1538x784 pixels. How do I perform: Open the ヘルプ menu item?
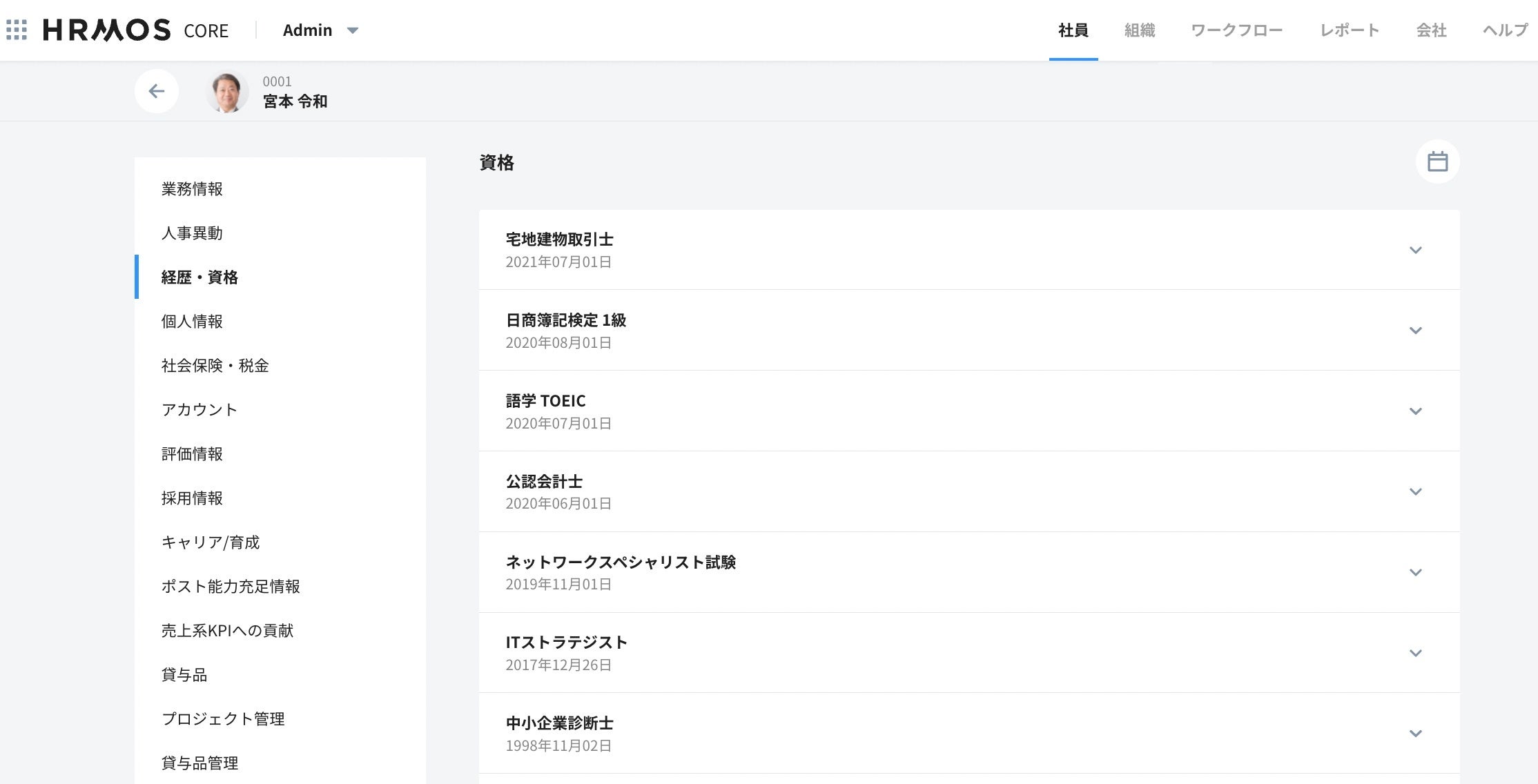click(1505, 30)
